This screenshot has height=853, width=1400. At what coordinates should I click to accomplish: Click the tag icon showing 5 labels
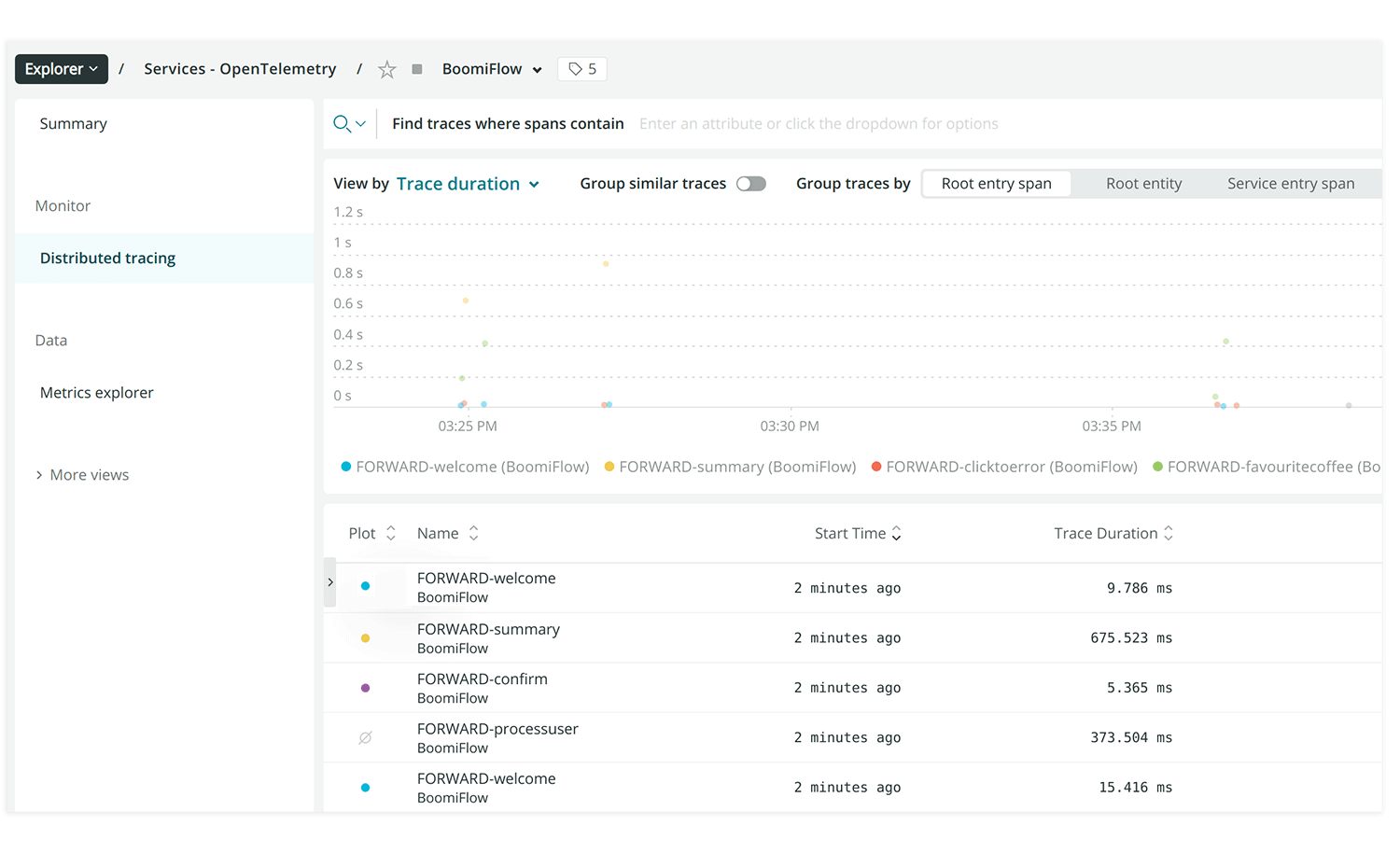[581, 68]
